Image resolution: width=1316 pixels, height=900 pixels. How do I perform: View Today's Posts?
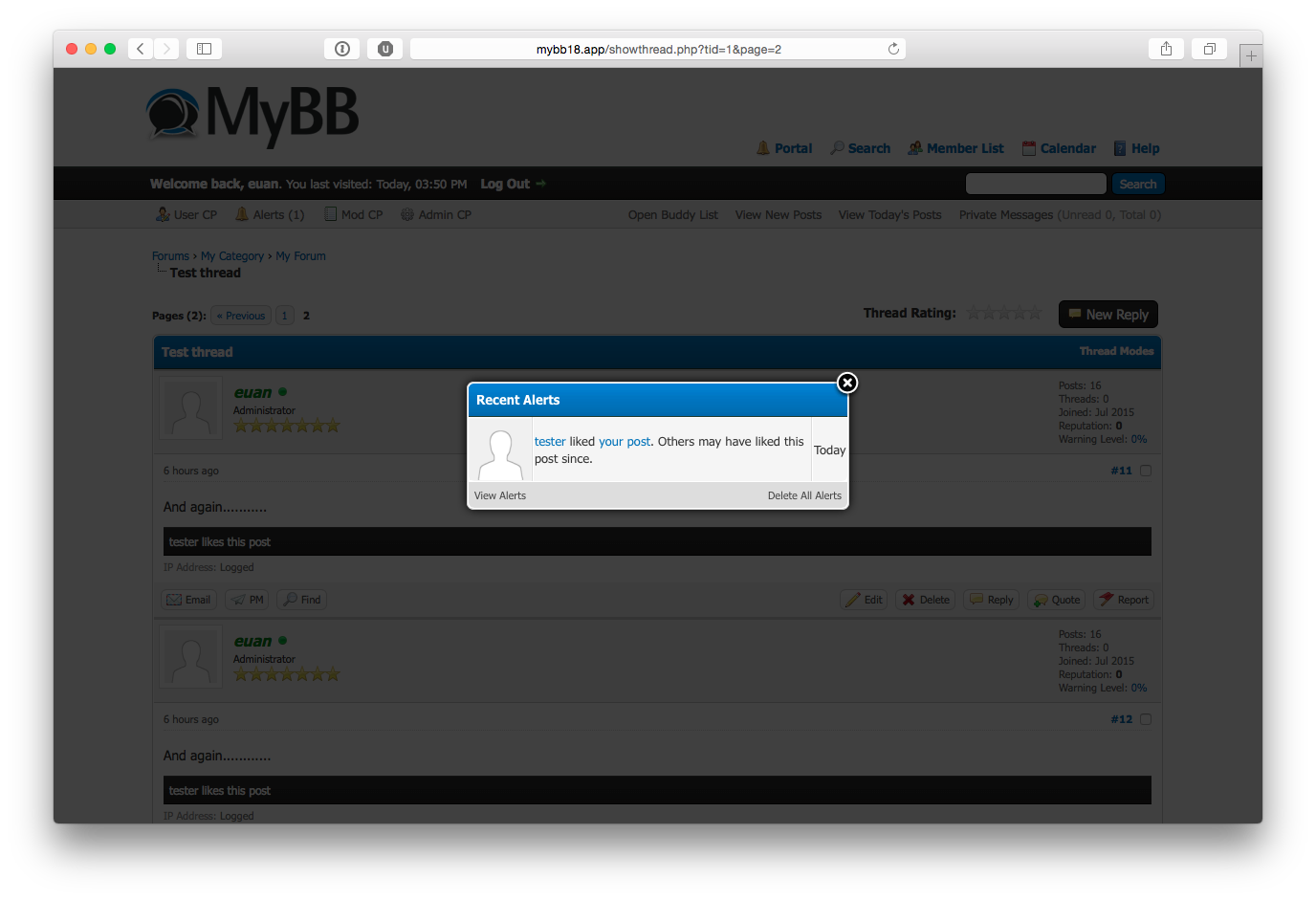coord(890,214)
